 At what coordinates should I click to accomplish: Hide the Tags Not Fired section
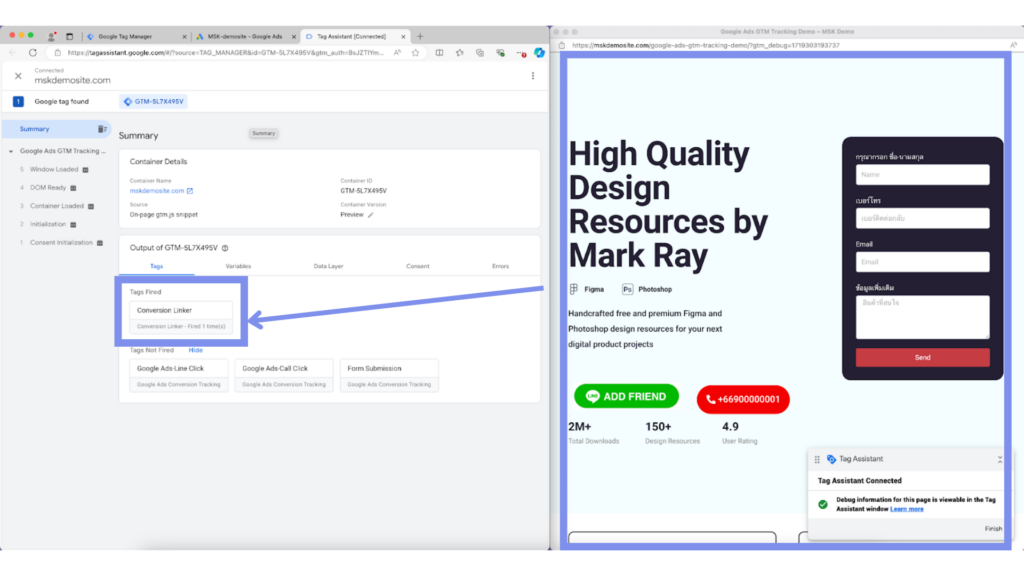pyautogui.click(x=195, y=351)
